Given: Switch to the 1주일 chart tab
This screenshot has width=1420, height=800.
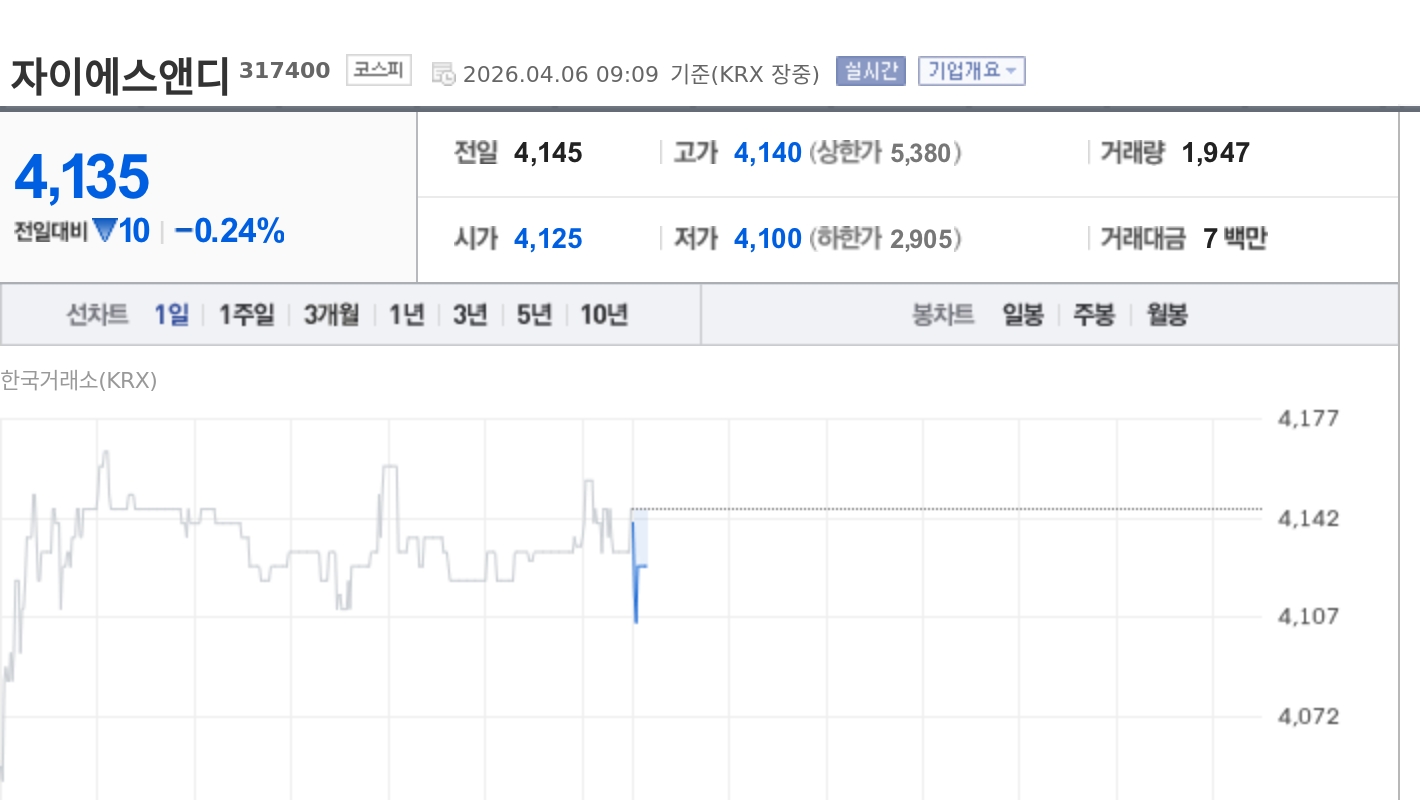Looking at the screenshot, I should [x=245, y=314].
